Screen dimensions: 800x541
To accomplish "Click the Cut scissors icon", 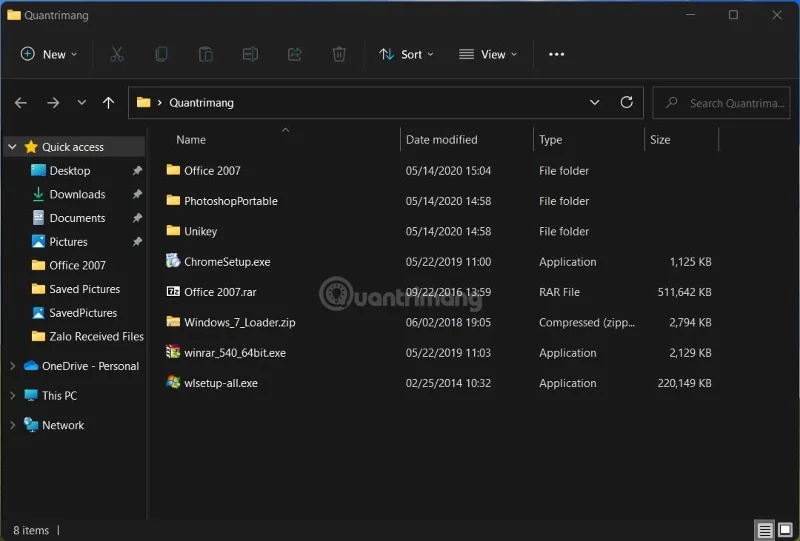I will [x=117, y=54].
